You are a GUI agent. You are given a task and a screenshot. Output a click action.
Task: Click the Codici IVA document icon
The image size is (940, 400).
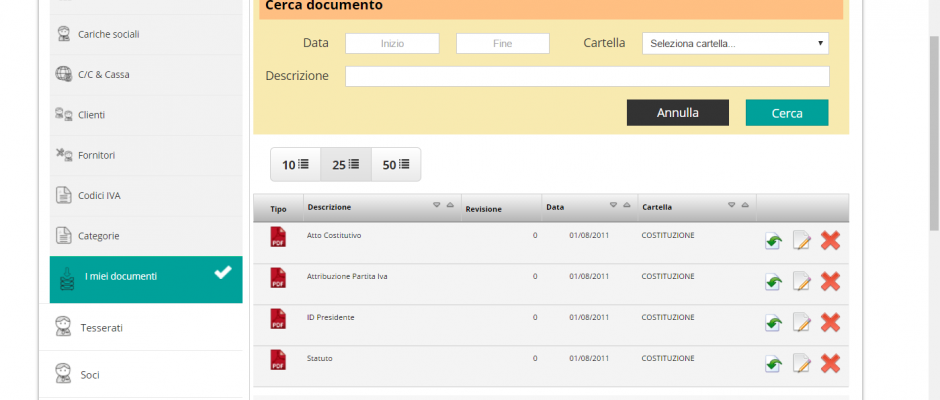click(x=64, y=195)
